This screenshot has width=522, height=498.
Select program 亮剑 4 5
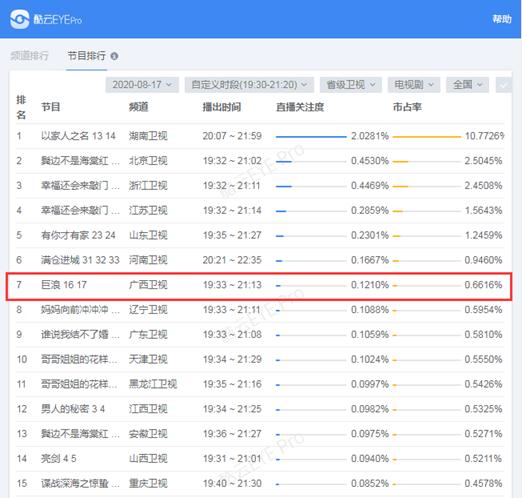point(58,459)
